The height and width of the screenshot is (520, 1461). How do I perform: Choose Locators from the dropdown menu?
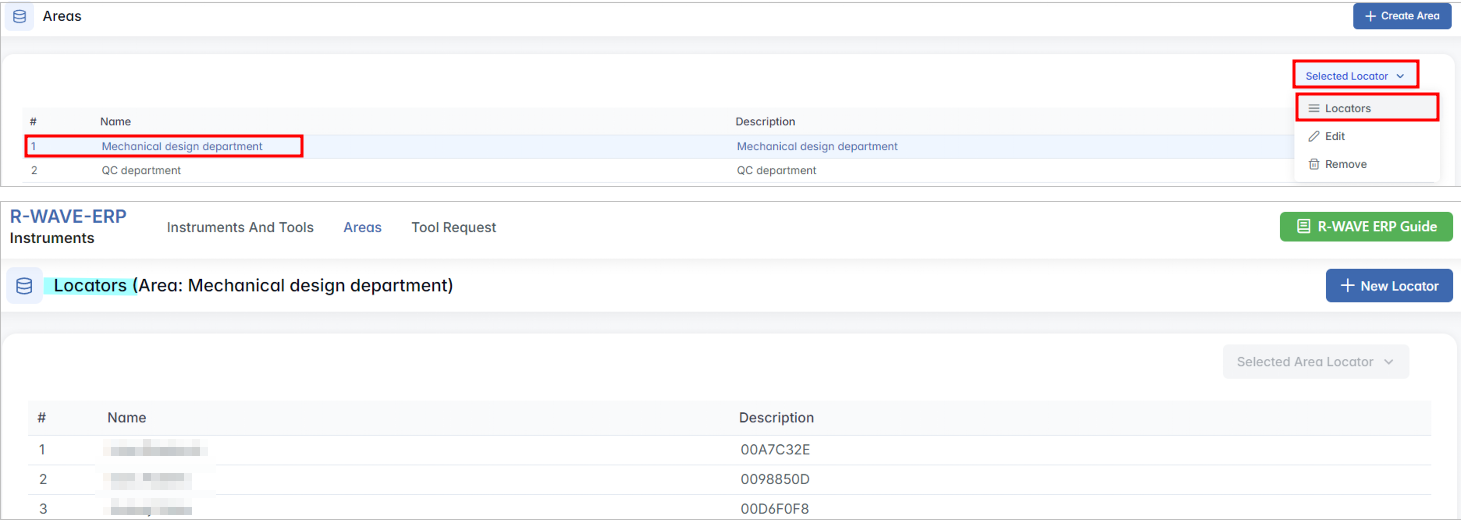coord(1347,108)
